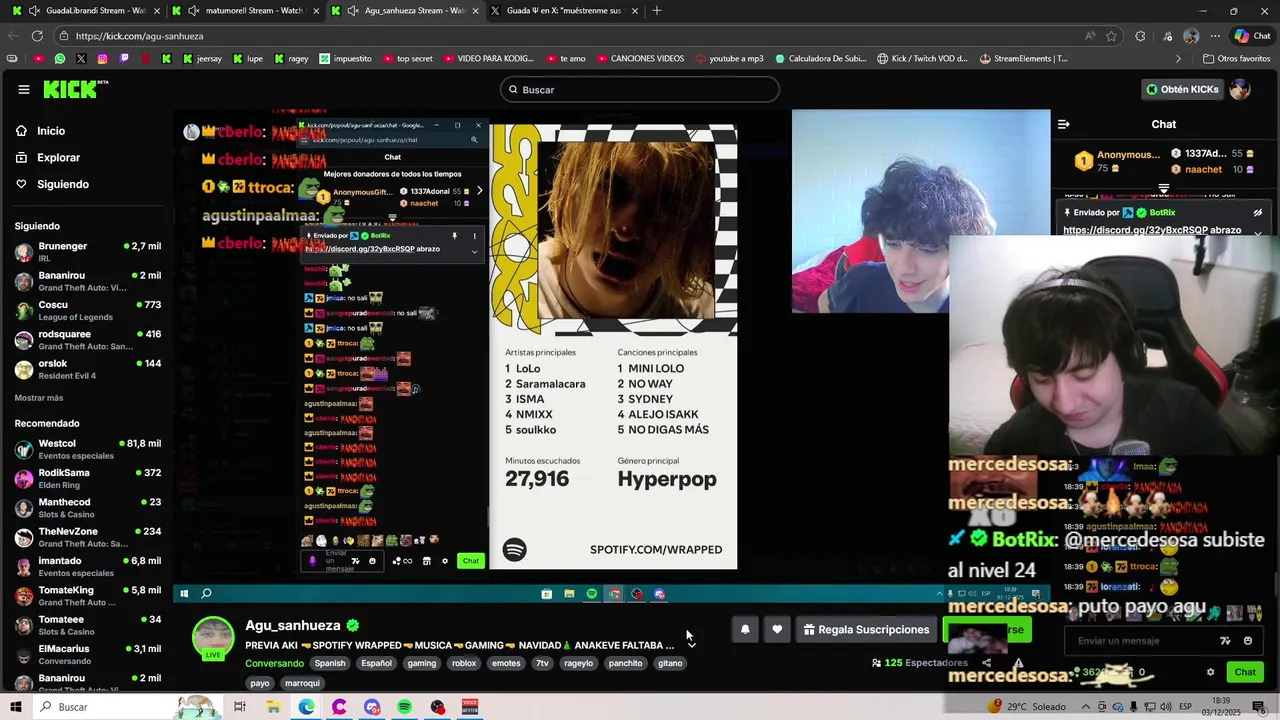This screenshot has width=1280, height=720.
Task: Click the streamer avatar with LIVE badge
Action: point(213,640)
